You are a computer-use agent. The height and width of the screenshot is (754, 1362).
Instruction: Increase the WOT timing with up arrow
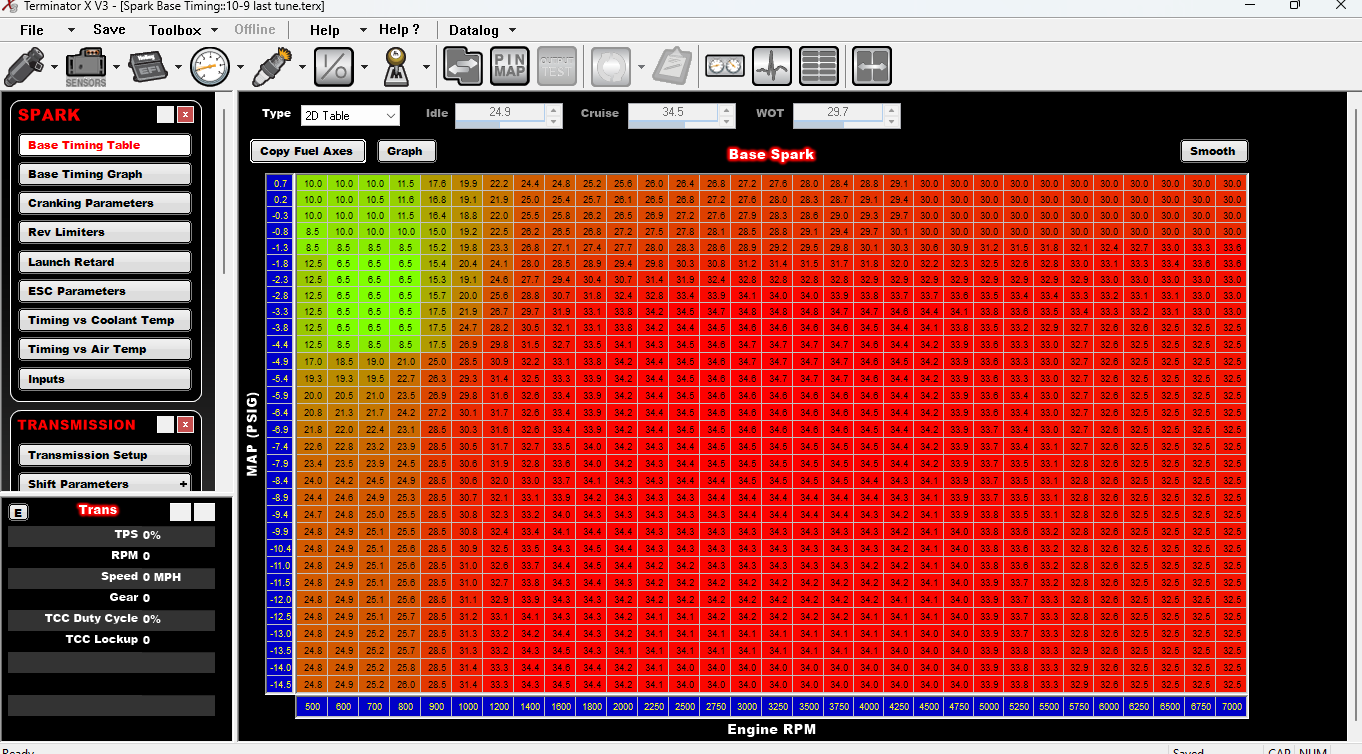click(x=892, y=110)
